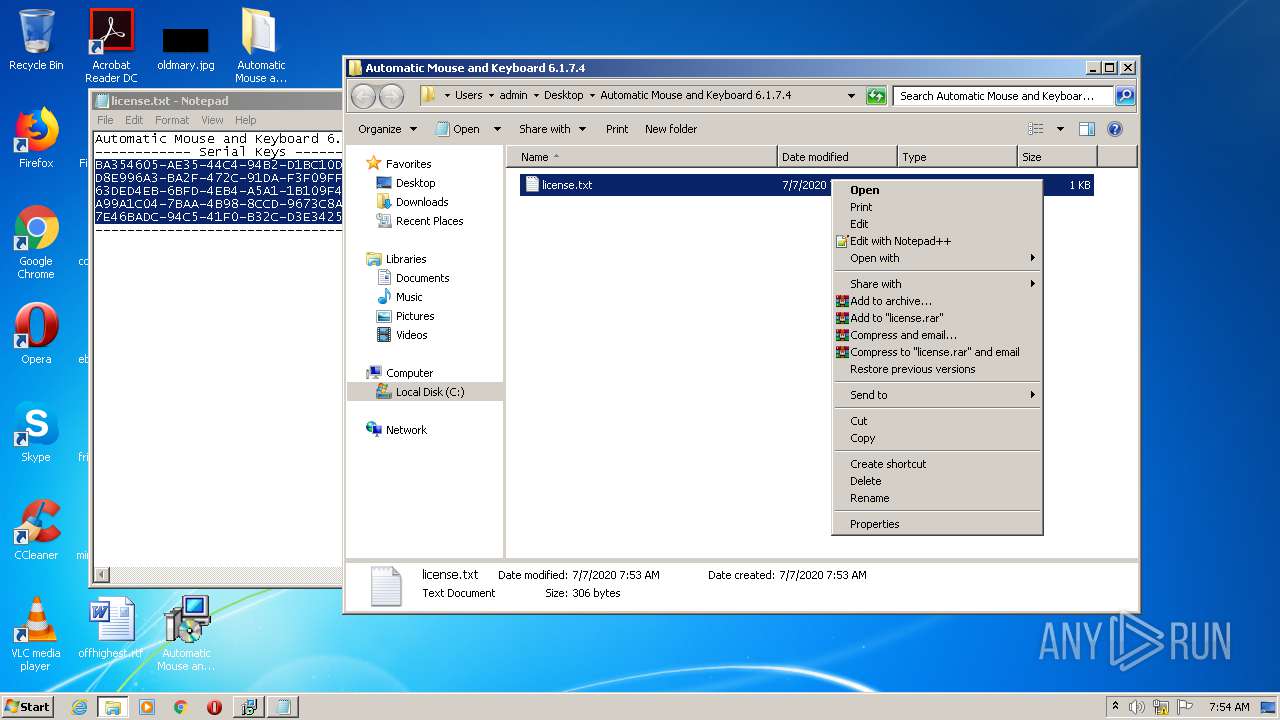1280x720 pixels.
Task: Click the New folder toolbar button
Action: 671,129
